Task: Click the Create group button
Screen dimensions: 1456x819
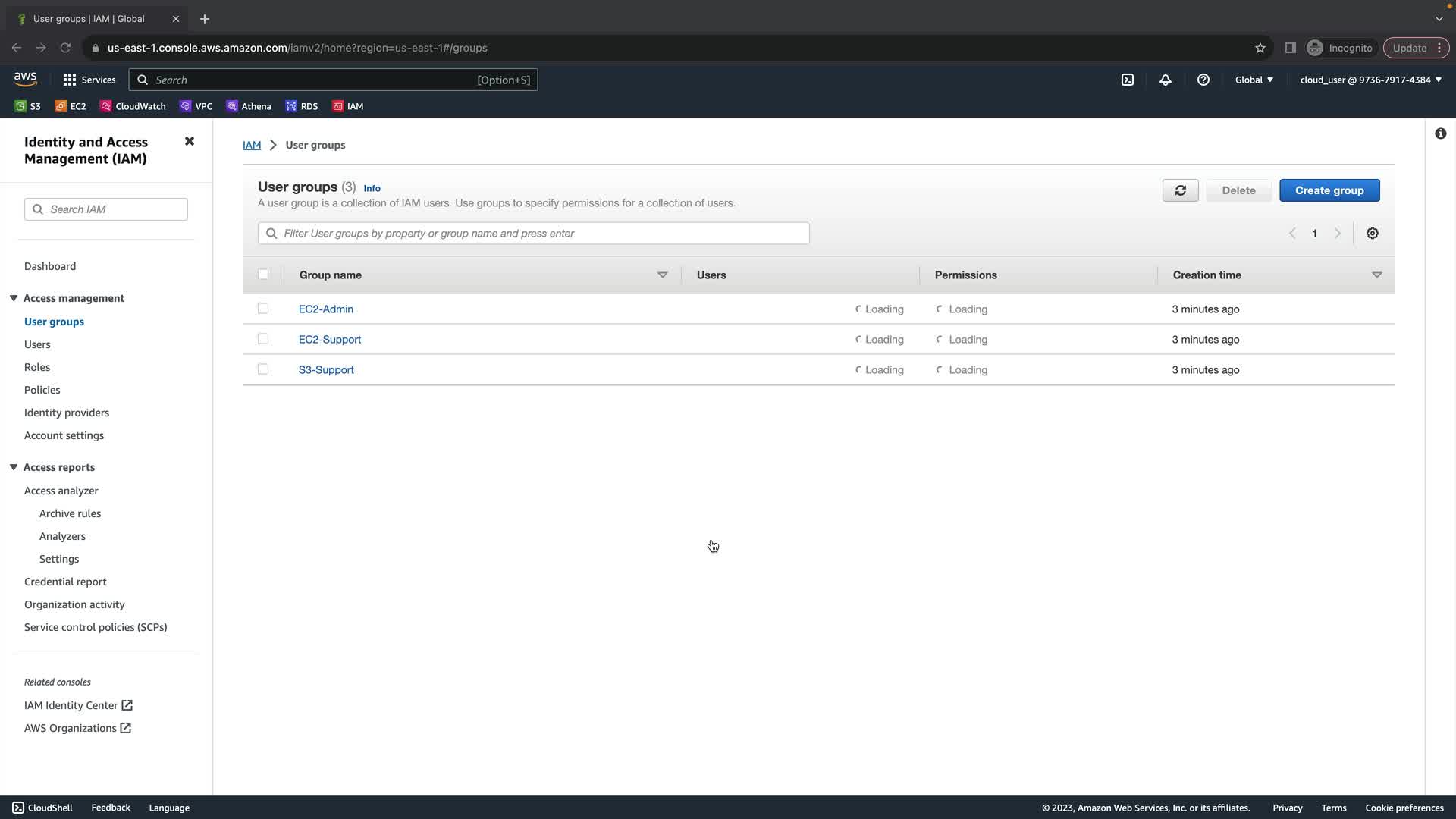Action: (1329, 190)
